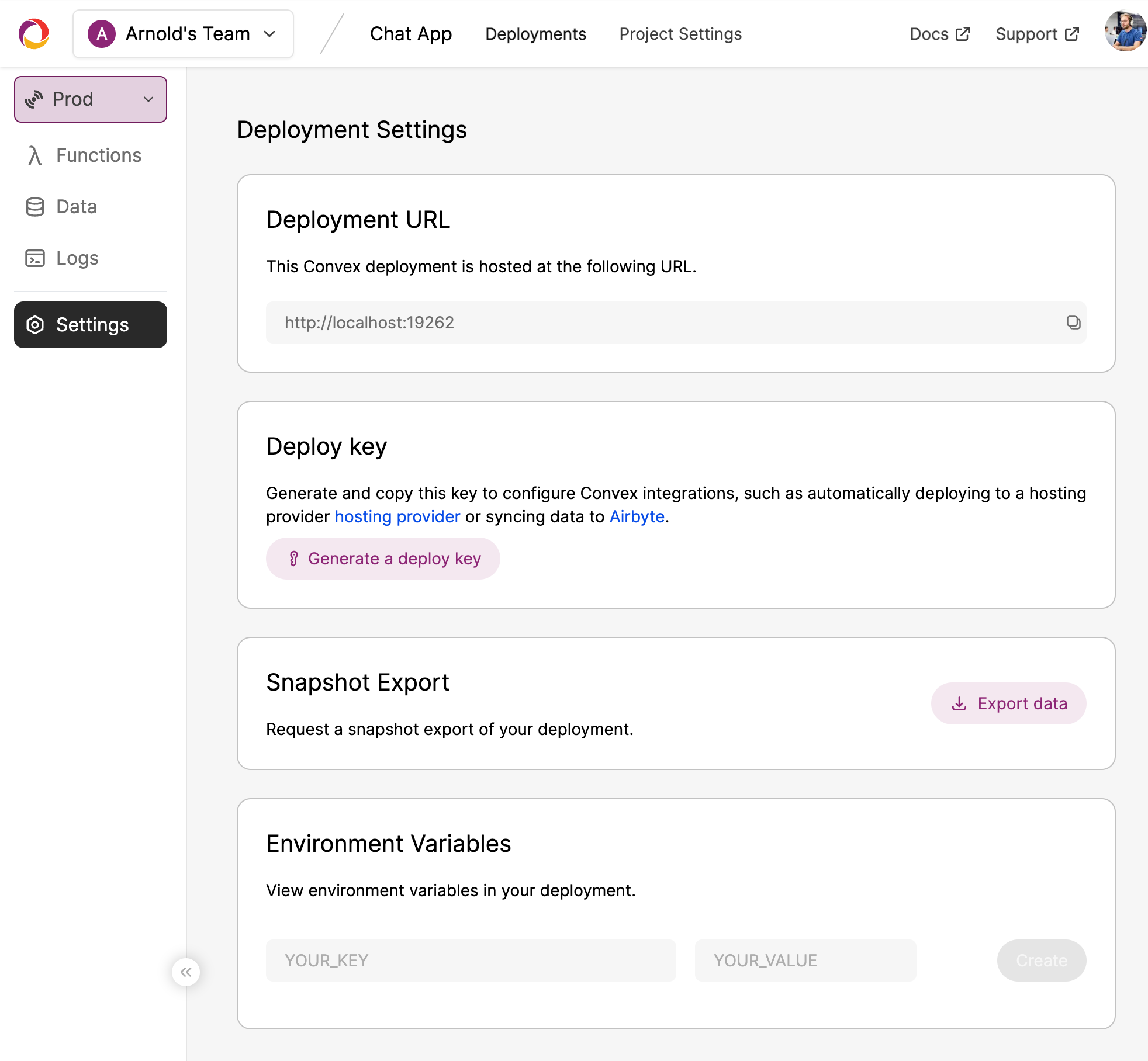The width and height of the screenshot is (1148, 1061).
Task: Open user profile avatar menu
Action: pos(1125,32)
